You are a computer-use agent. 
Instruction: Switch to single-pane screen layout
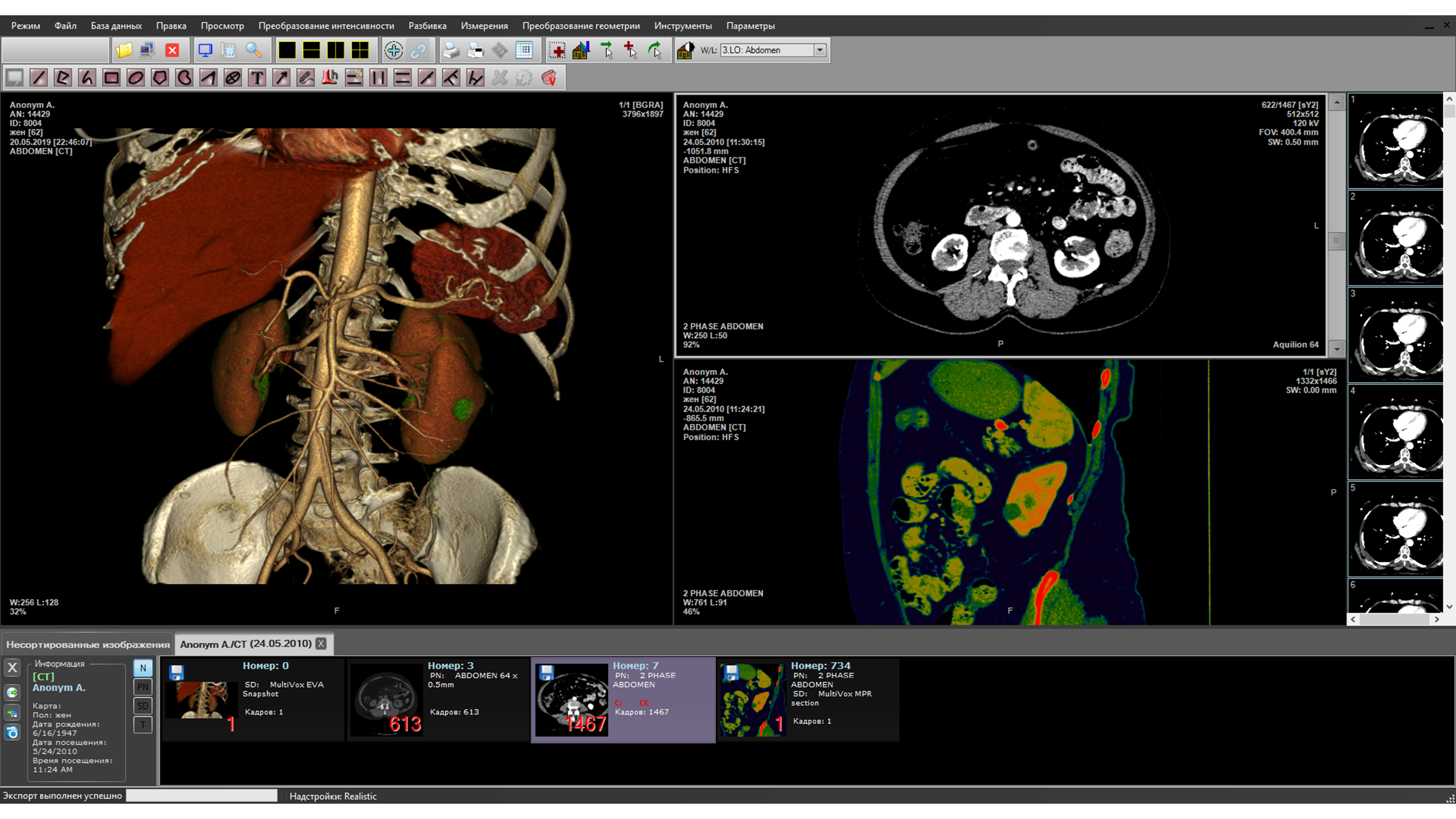287,50
